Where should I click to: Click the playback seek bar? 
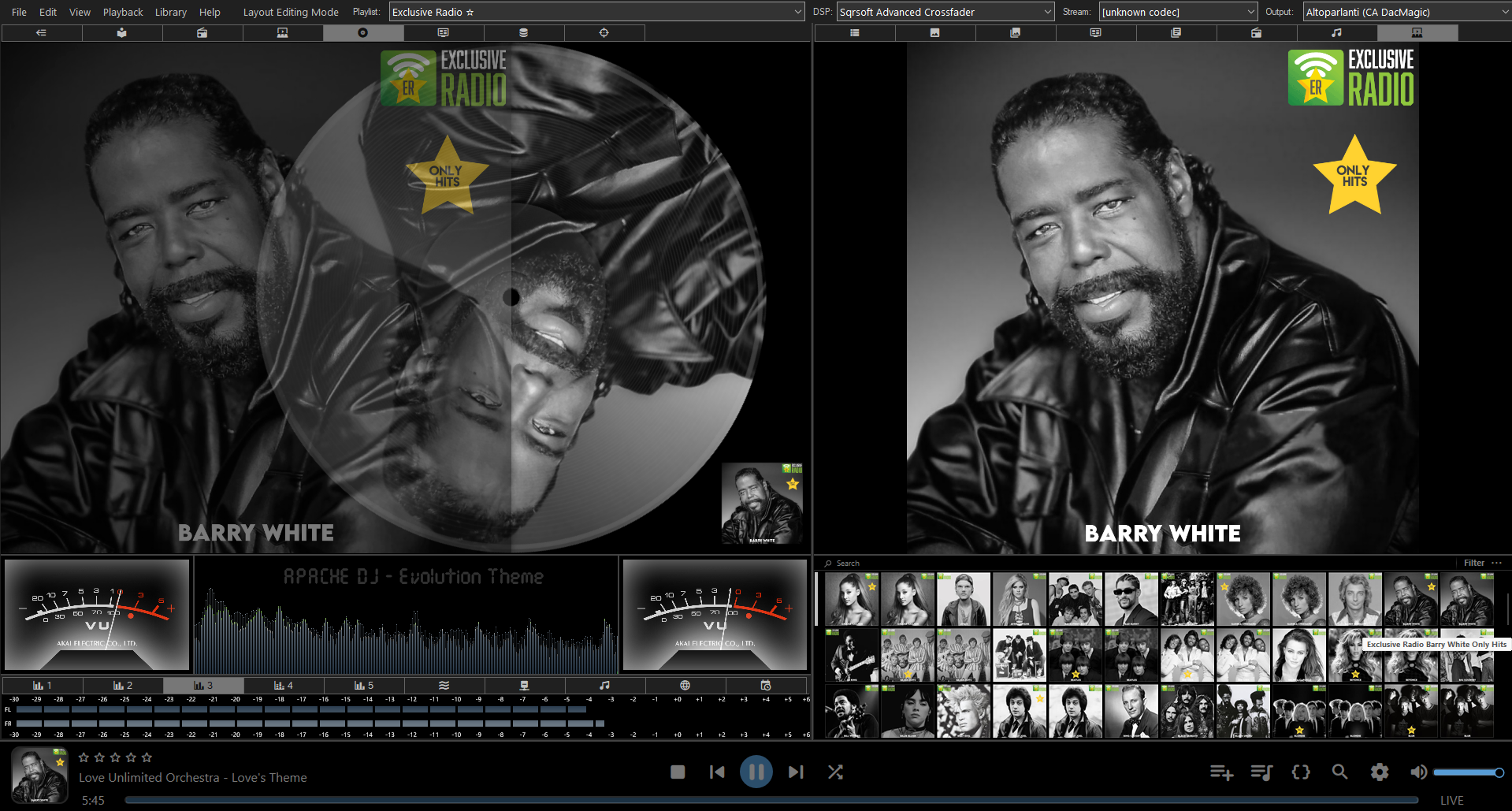[771, 800]
